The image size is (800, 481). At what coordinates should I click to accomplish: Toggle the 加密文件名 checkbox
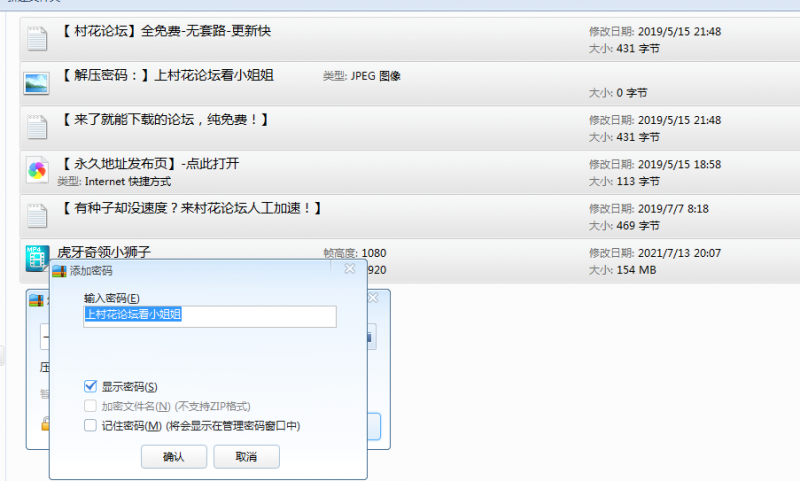click(x=91, y=406)
